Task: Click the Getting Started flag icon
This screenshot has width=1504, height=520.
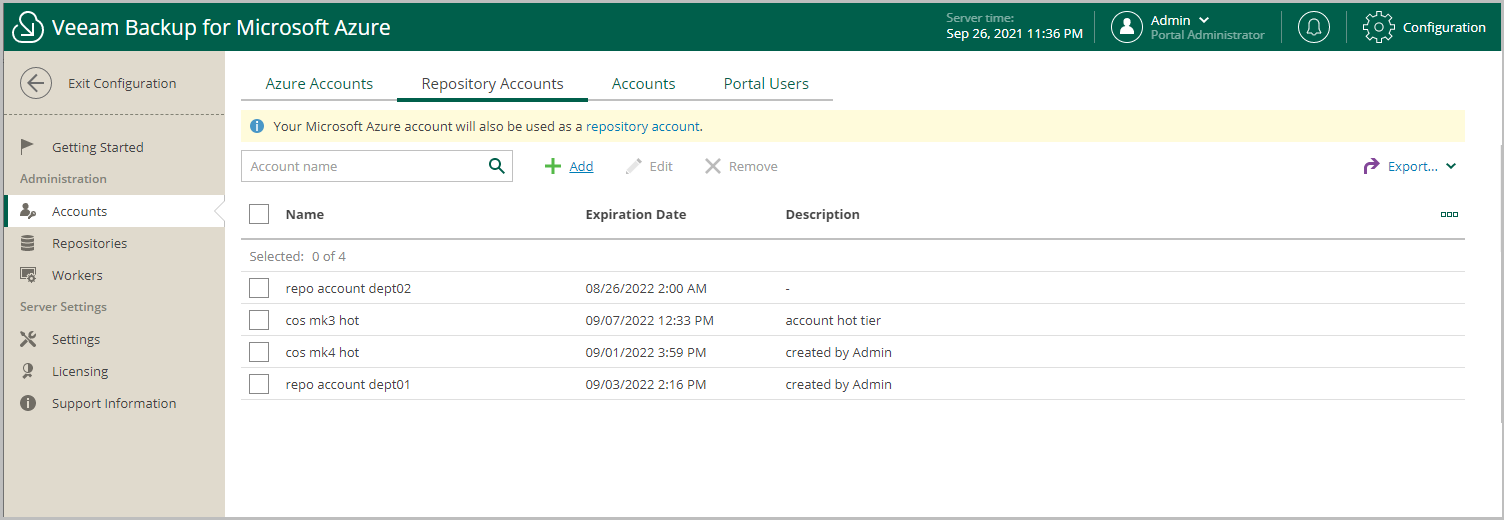Action: tap(28, 147)
